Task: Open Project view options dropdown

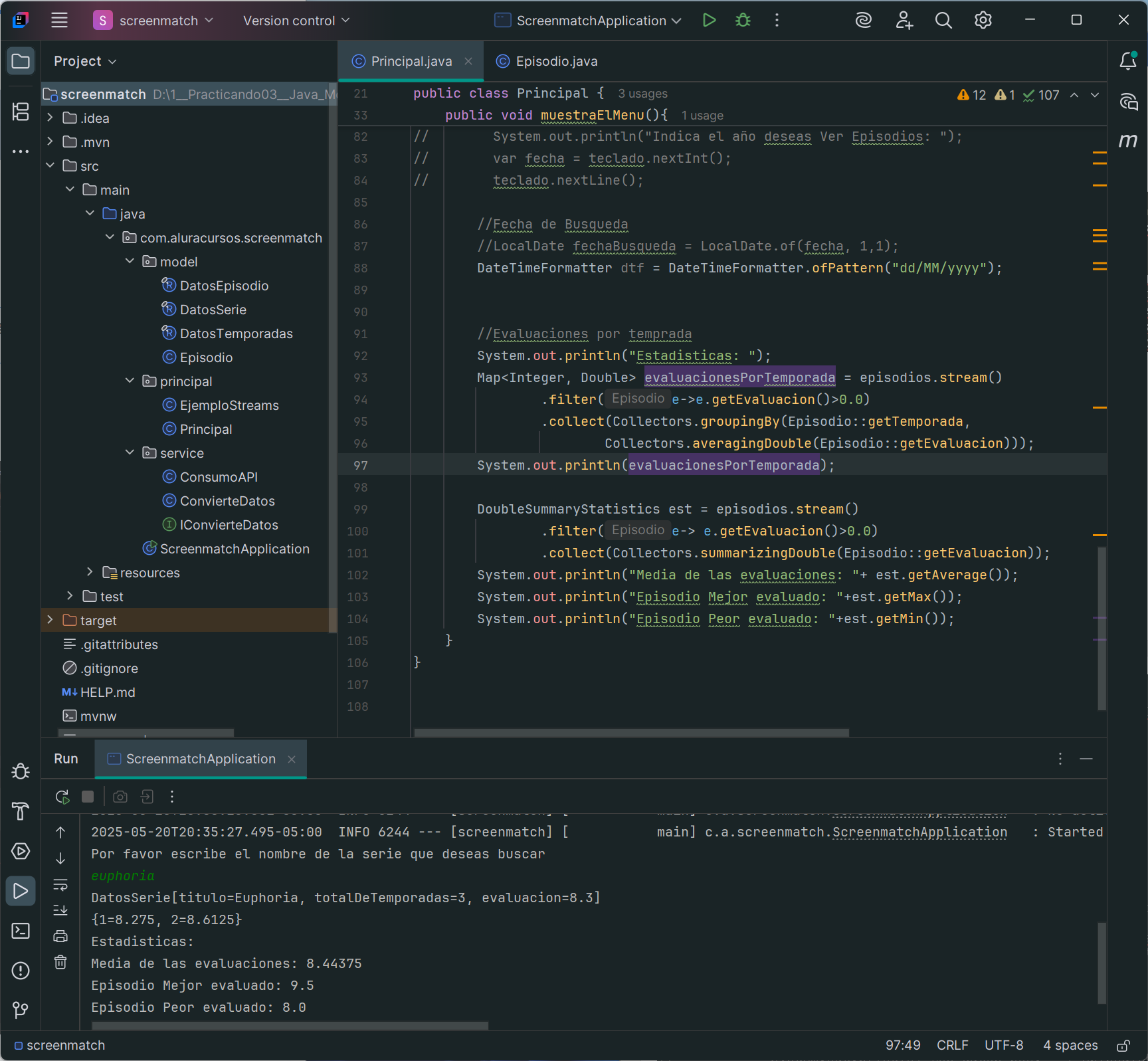Action: [85, 61]
